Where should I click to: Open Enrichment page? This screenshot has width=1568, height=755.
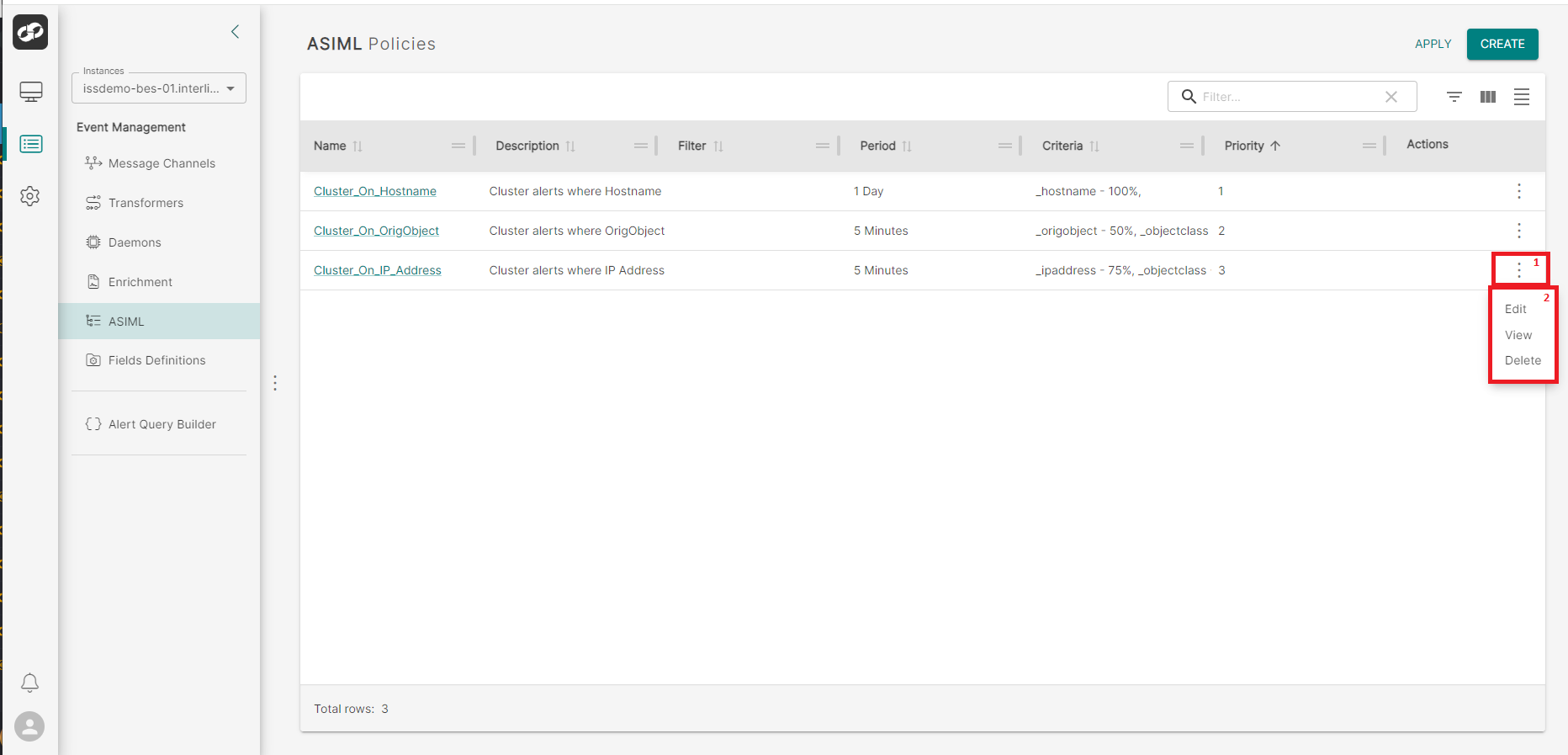tap(140, 282)
